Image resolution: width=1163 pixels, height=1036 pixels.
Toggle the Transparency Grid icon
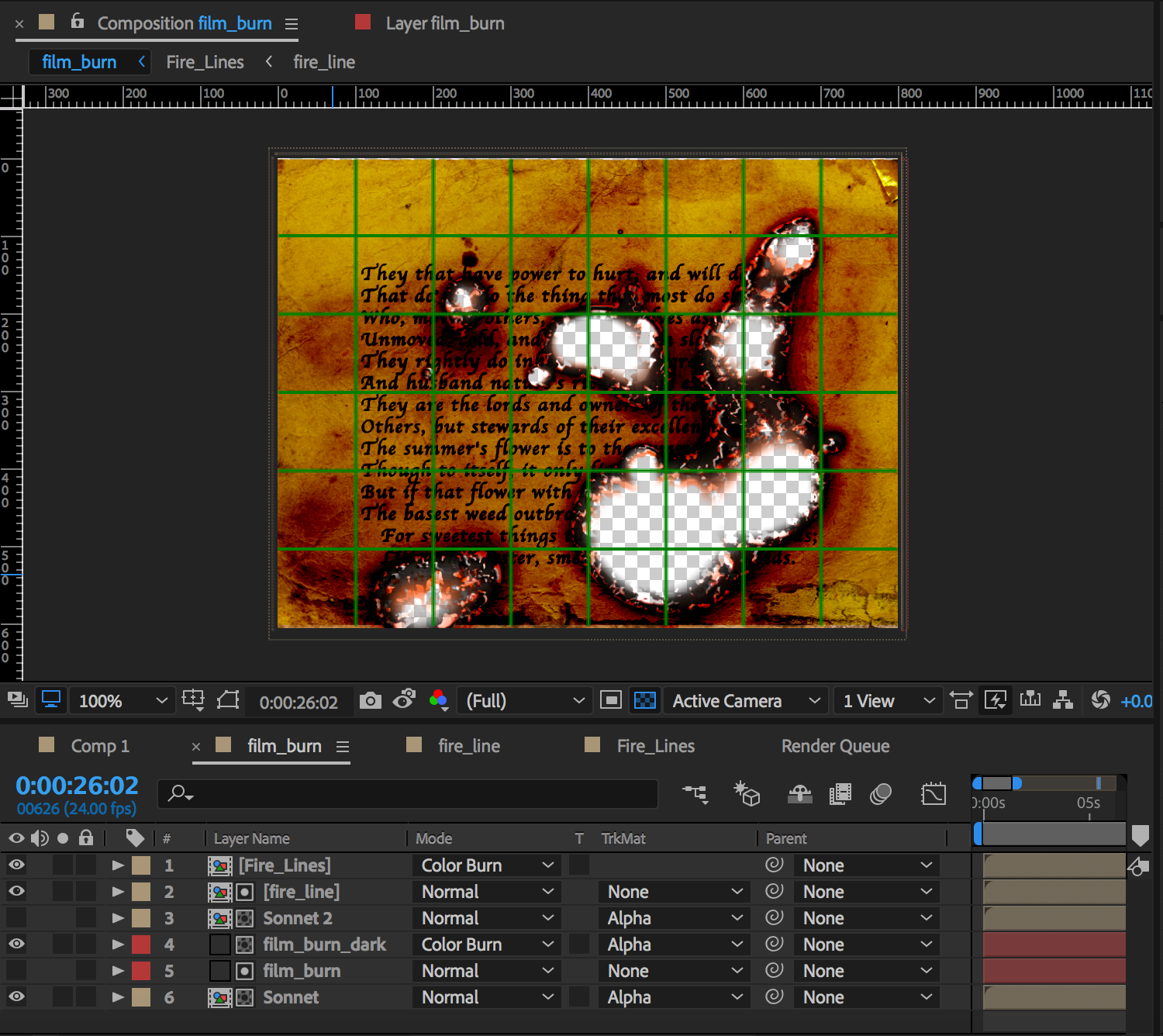645,700
